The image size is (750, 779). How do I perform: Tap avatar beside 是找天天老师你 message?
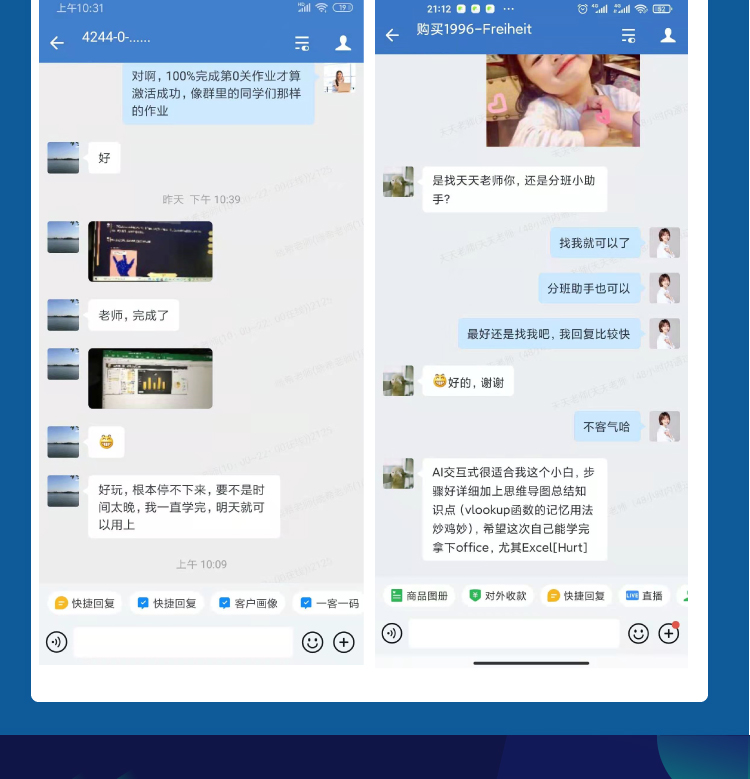(398, 182)
